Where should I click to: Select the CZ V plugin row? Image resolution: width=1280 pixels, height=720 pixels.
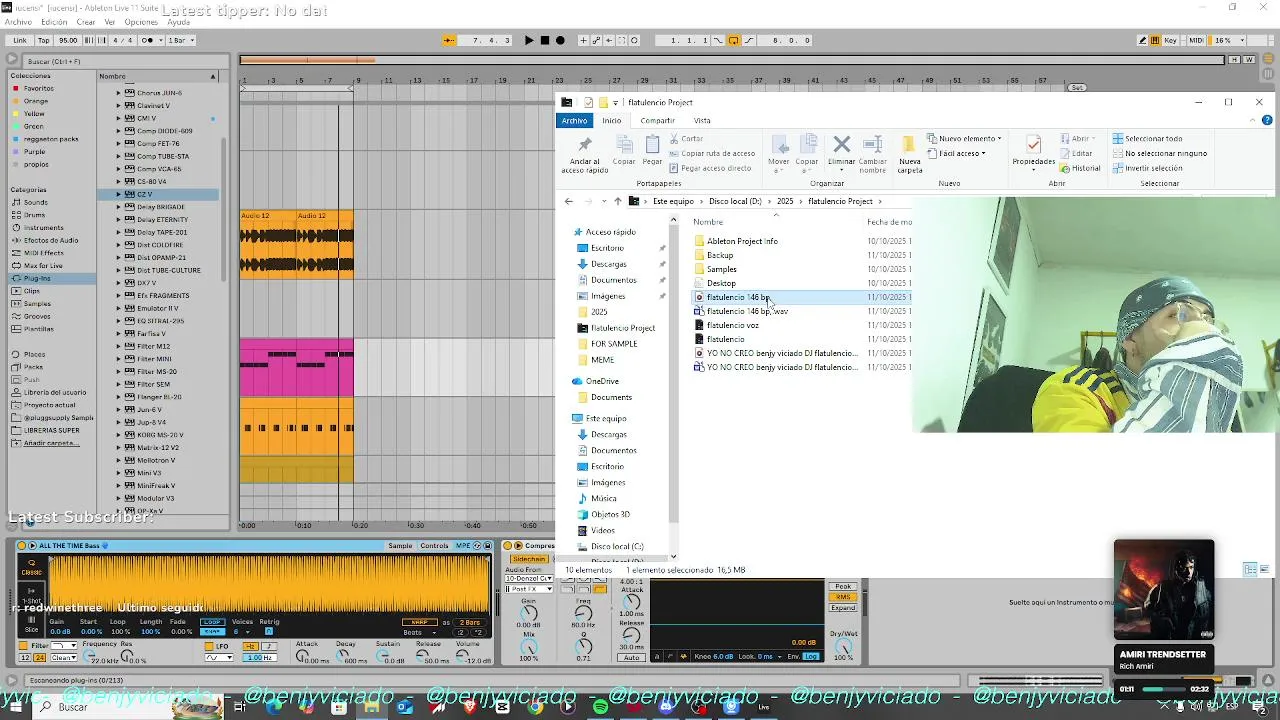(158, 194)
